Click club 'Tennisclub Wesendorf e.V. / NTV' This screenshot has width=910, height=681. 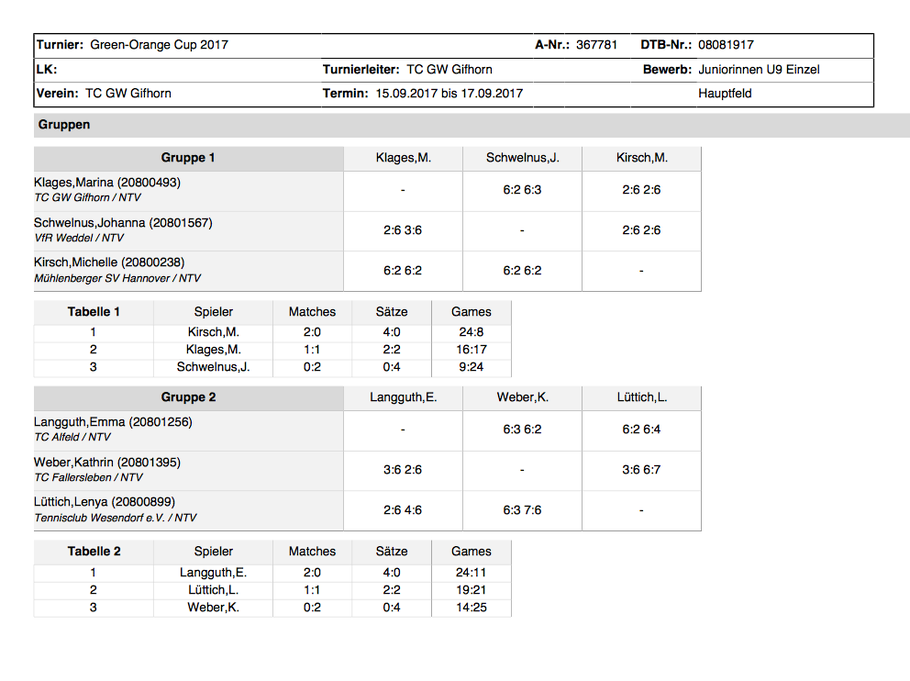click(x=115, y=518)
